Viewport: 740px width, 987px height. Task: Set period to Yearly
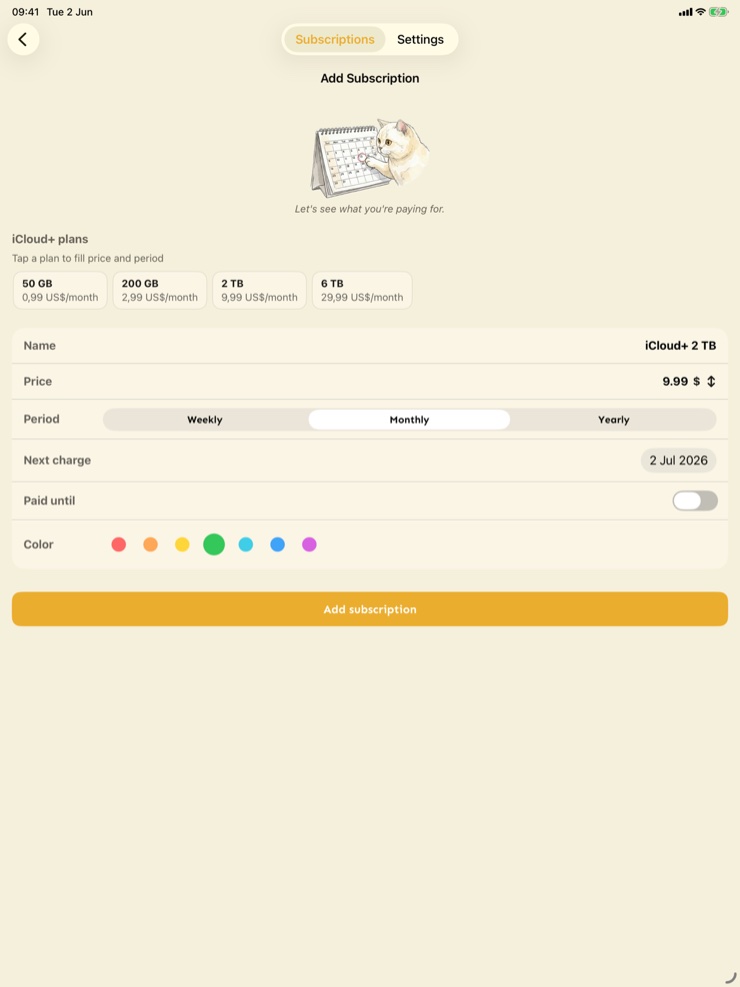point(614,420)
